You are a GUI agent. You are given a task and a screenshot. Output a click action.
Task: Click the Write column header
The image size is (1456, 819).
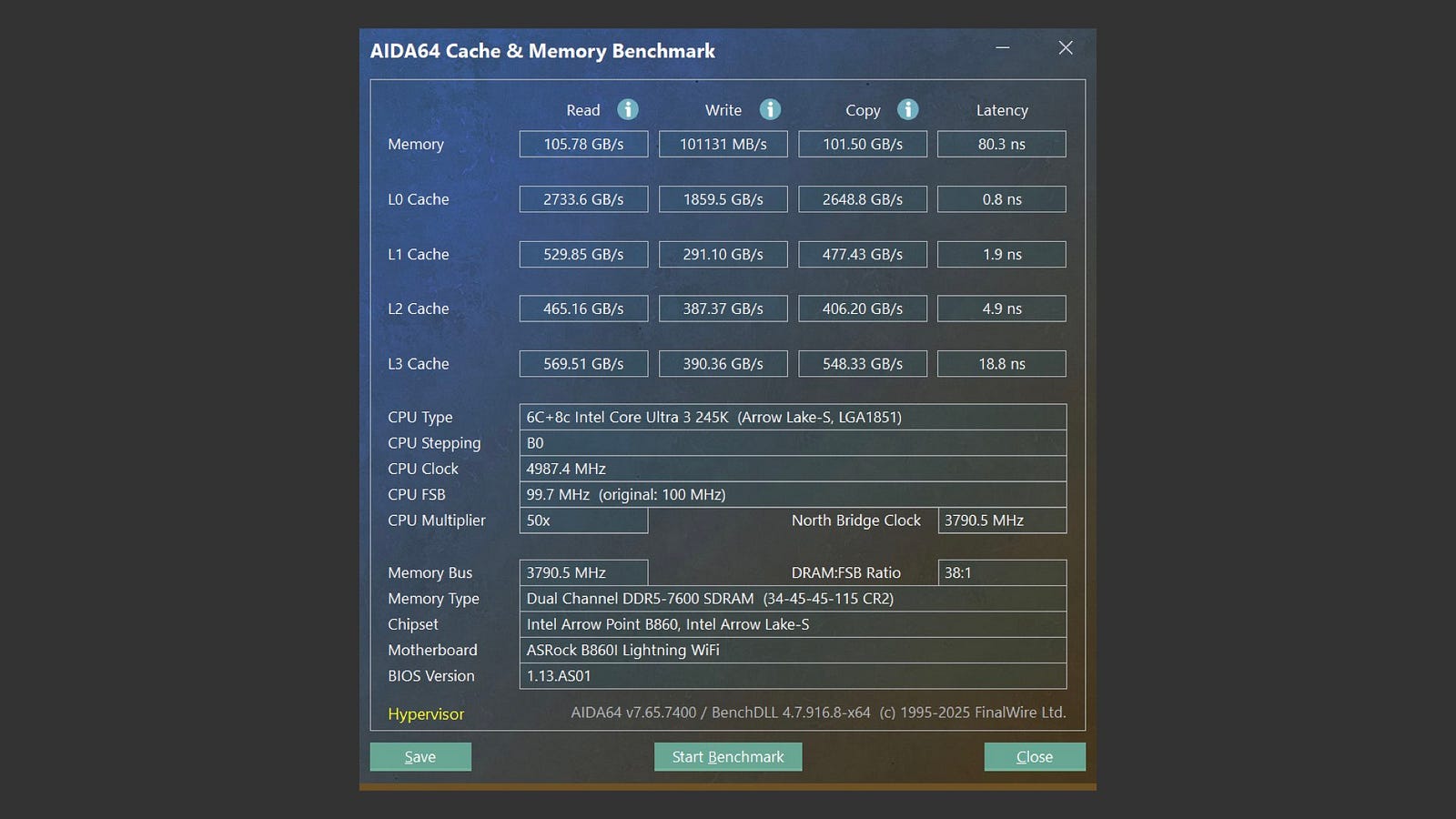point(723,110)
